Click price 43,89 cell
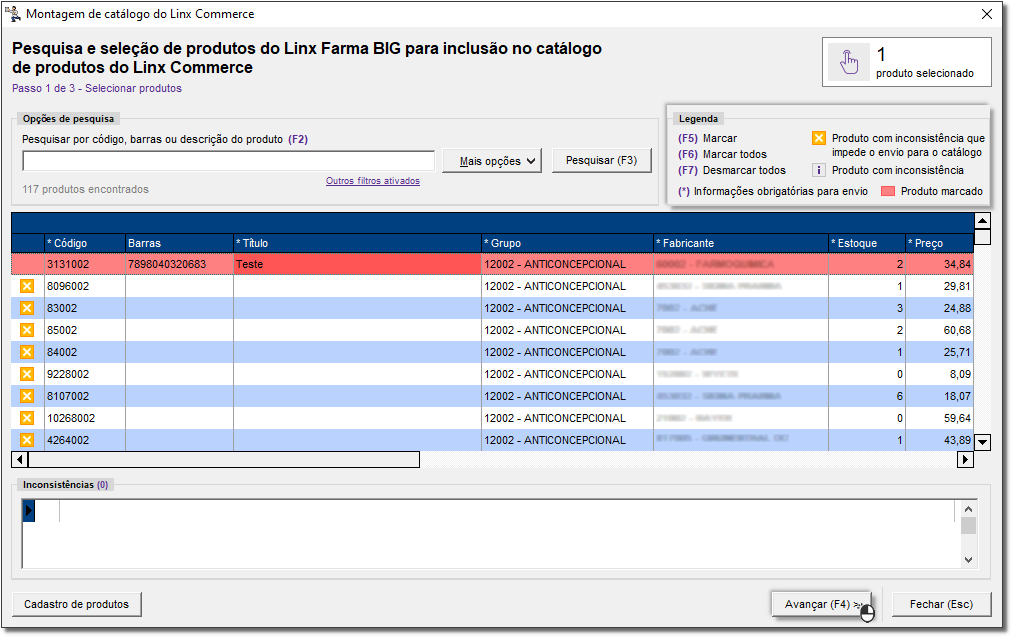 click(940, 440)
